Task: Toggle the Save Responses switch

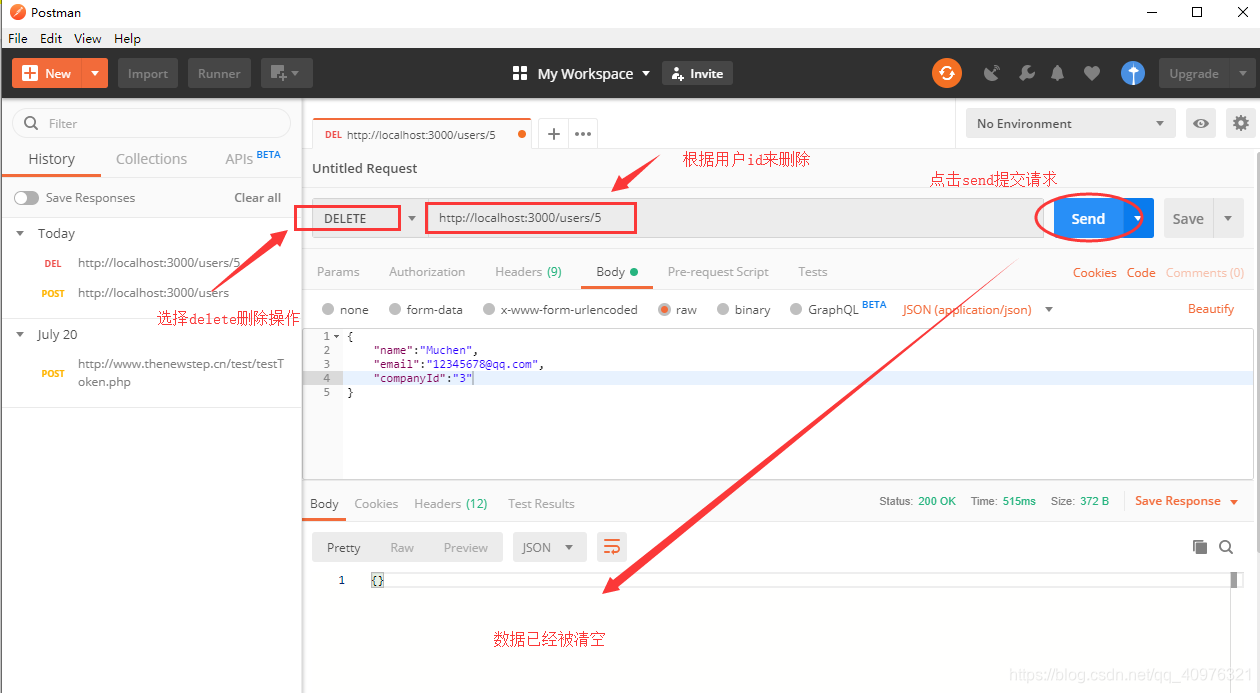Action: tap(26, 198)
